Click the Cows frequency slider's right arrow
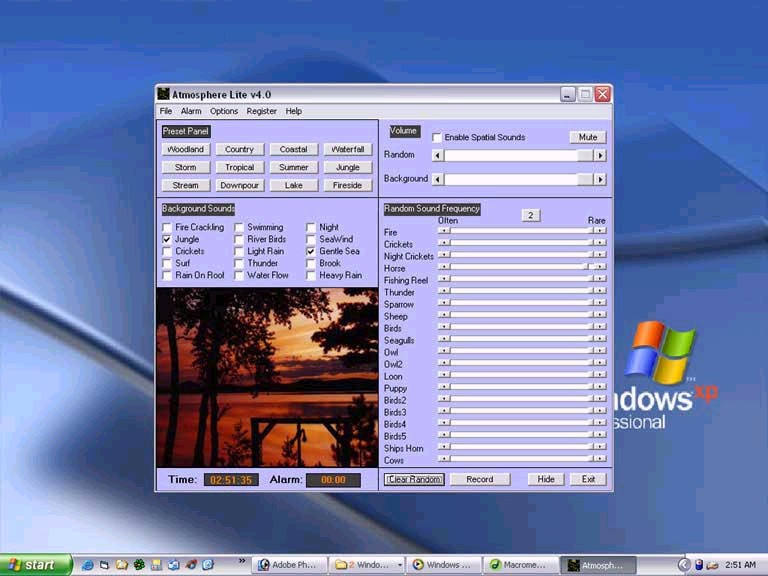Image resolution: width=768 pixels, height=576 pixels. coord(600,458)
